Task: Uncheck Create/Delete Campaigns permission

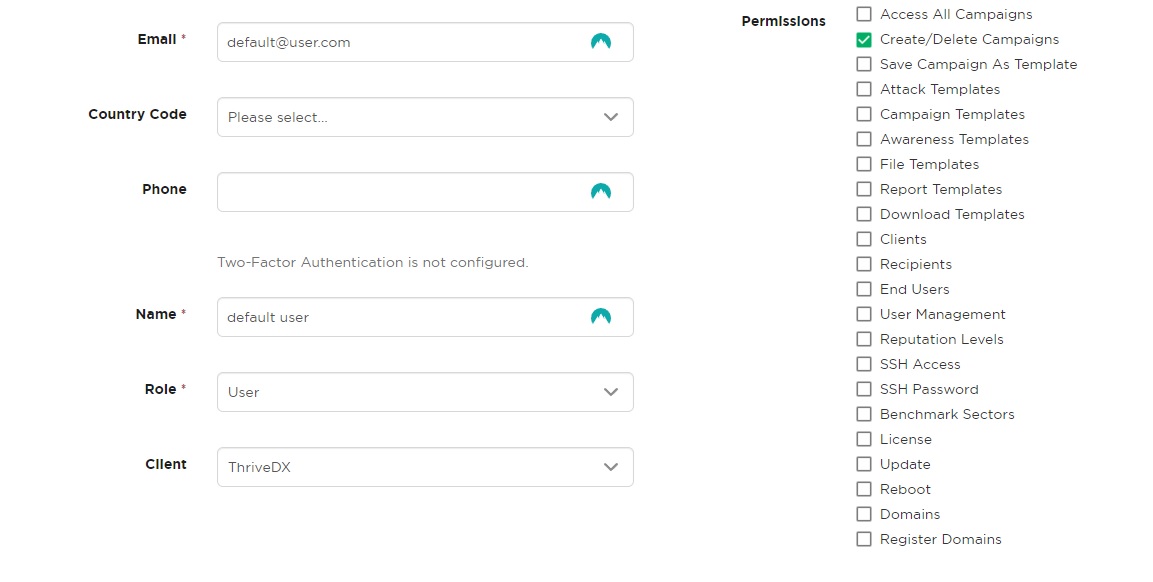Action: click(864, 39)
